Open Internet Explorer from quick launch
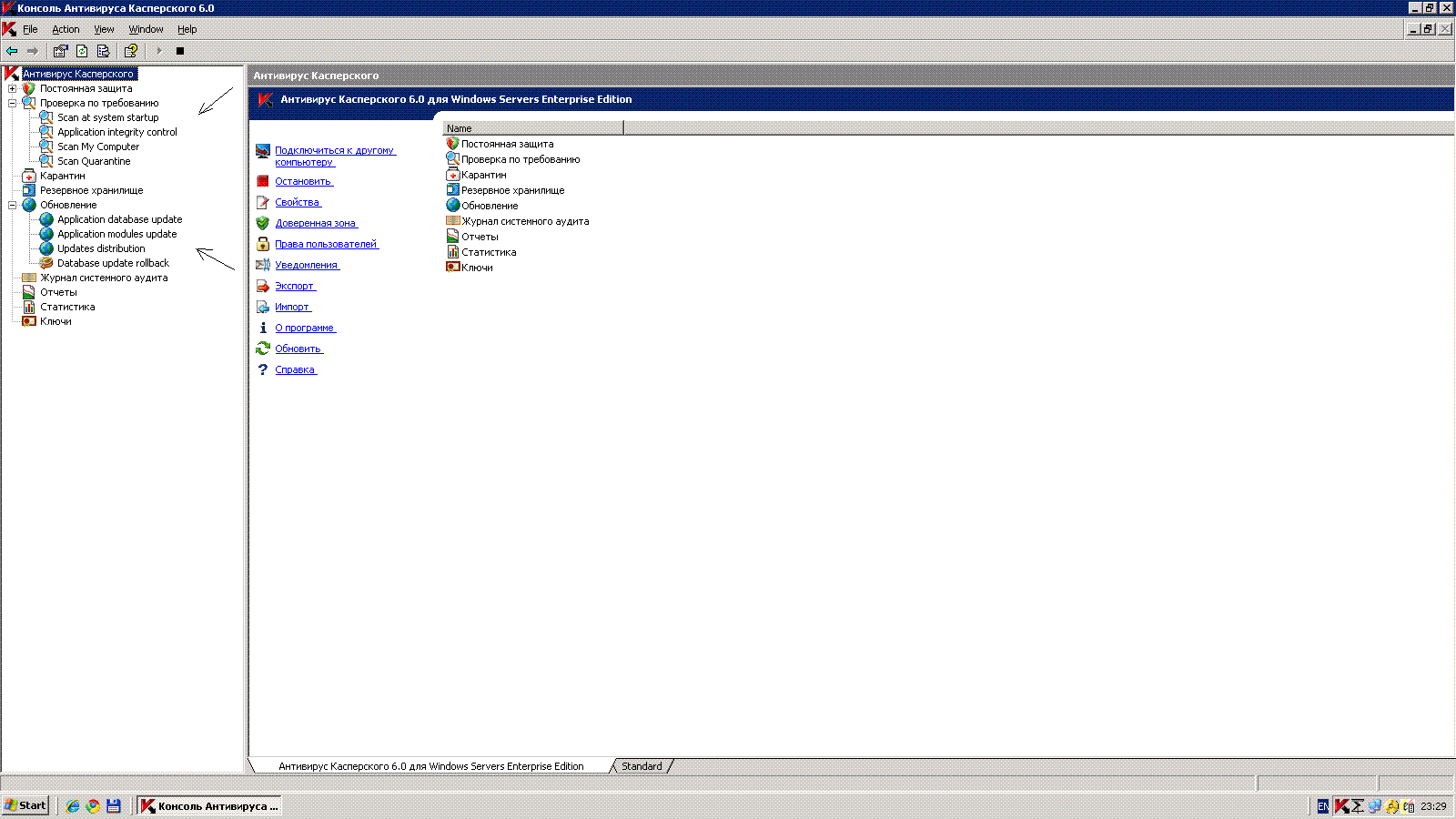Image resolution: width=1456 pixels, height=819 pixels. [x=72, y=805]
